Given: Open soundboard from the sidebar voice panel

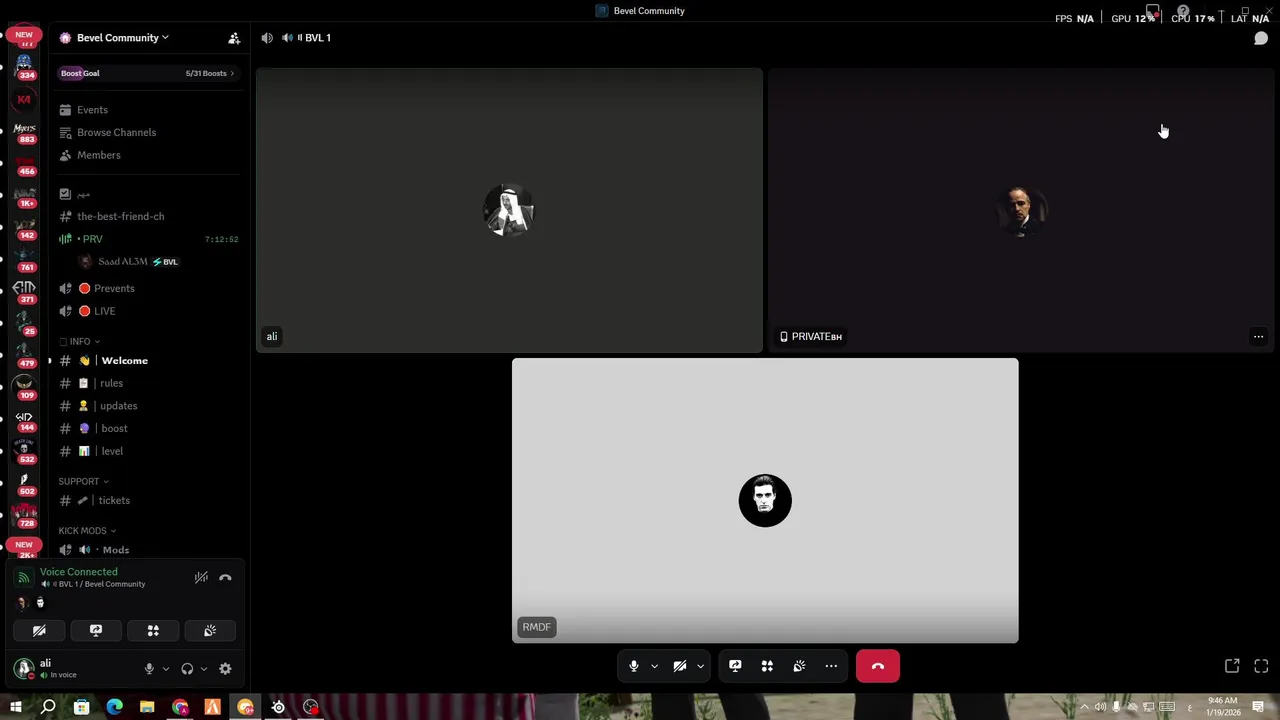Looking at the screenshot, I should [210, 631].
